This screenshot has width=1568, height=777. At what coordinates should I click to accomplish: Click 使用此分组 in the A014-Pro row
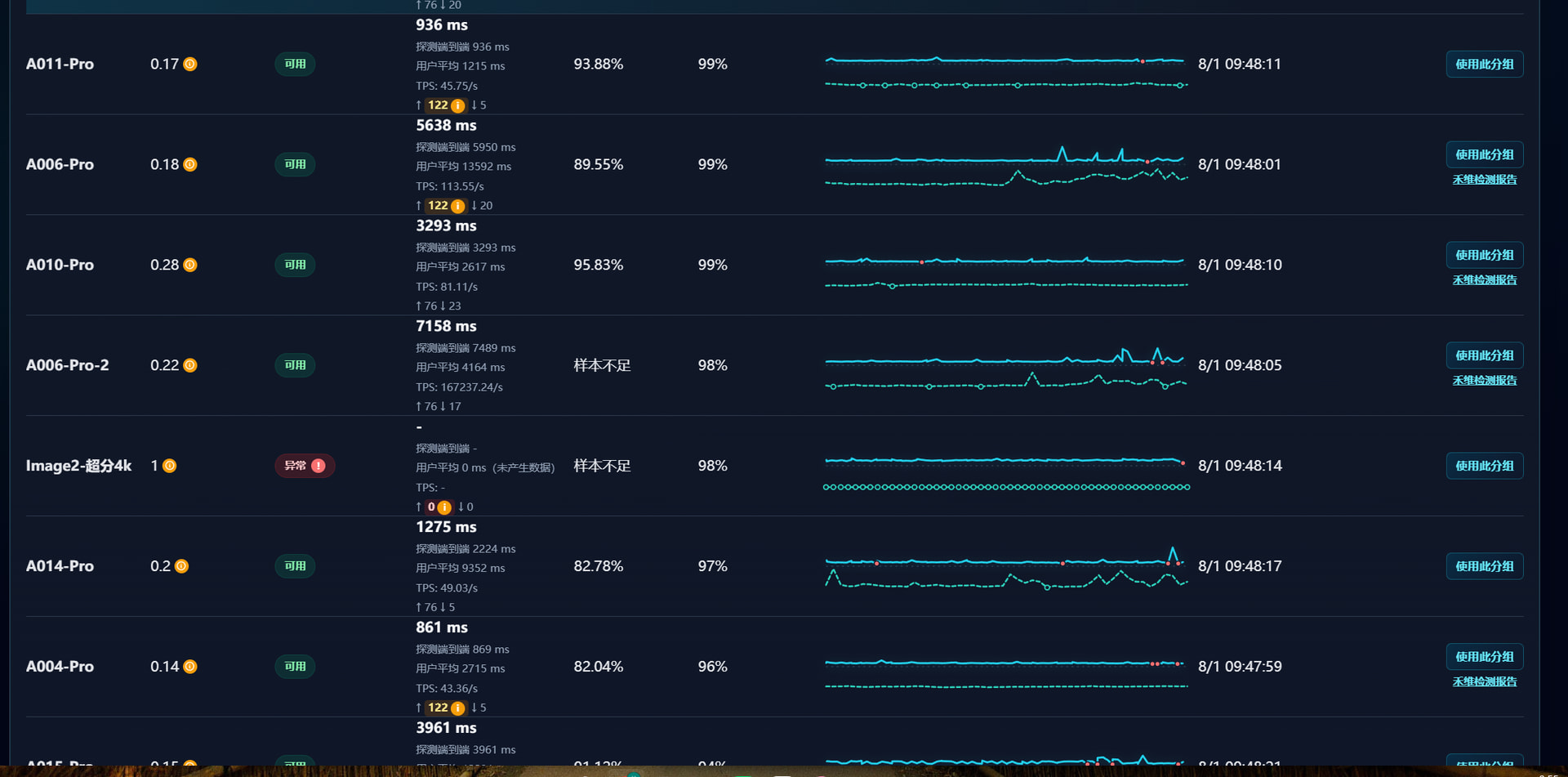(x=1484, y=566)
